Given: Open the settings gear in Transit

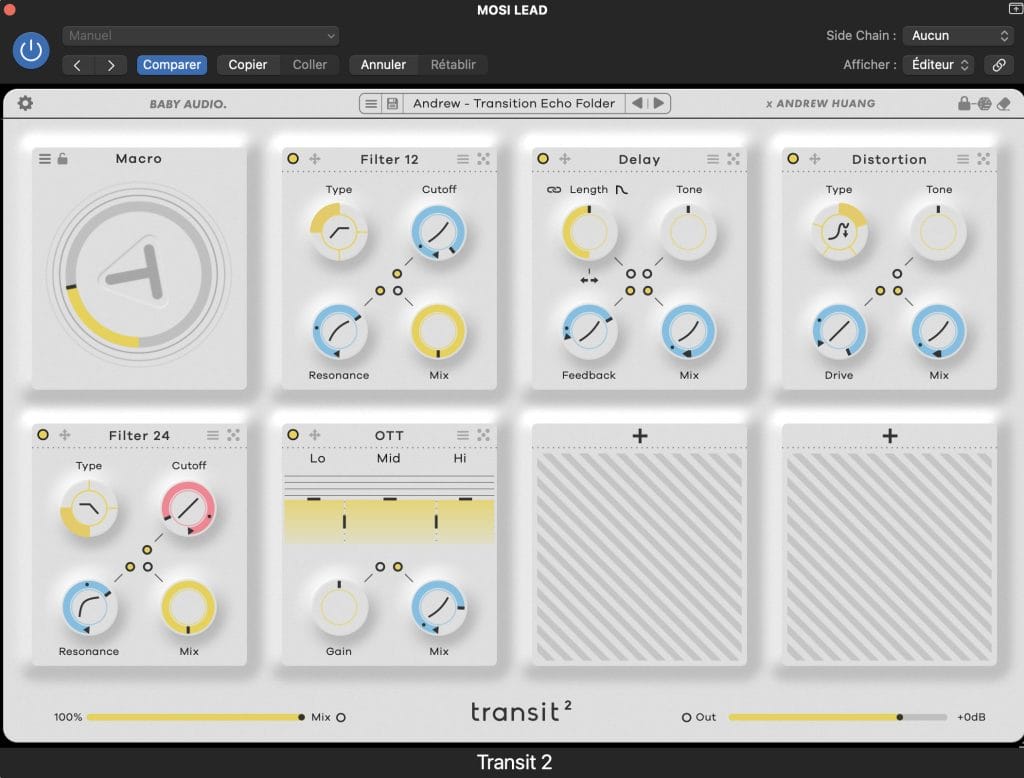Looking at the screenshot, I should (25, 103).
